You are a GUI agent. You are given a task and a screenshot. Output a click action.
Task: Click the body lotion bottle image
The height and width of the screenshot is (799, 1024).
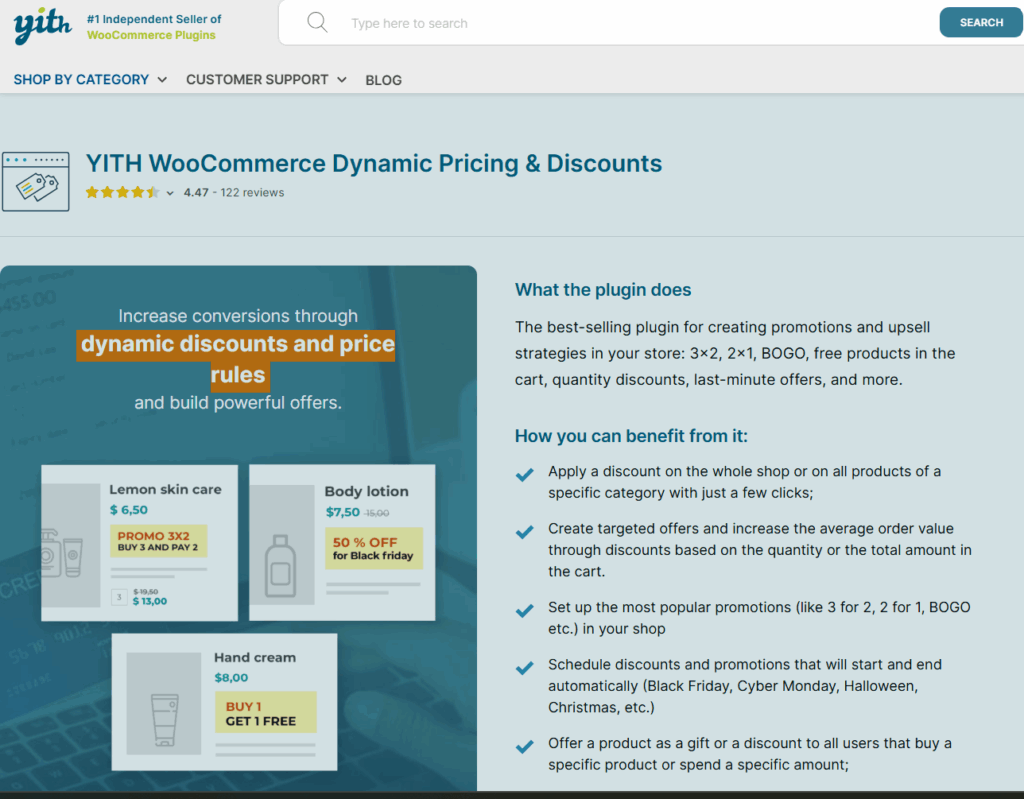(x=281, y=544)
